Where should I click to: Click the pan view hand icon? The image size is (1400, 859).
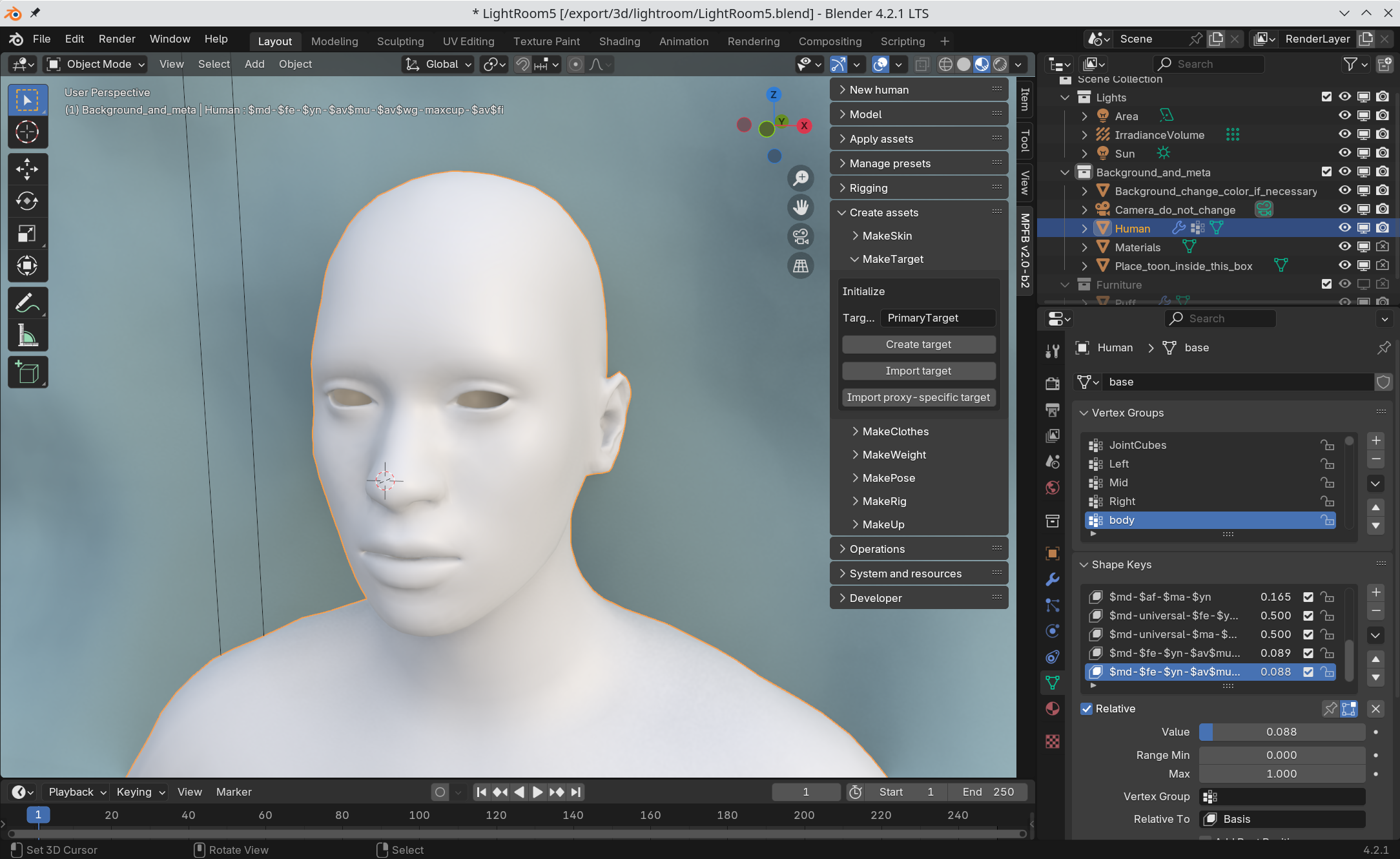click(x=801, y=207)
